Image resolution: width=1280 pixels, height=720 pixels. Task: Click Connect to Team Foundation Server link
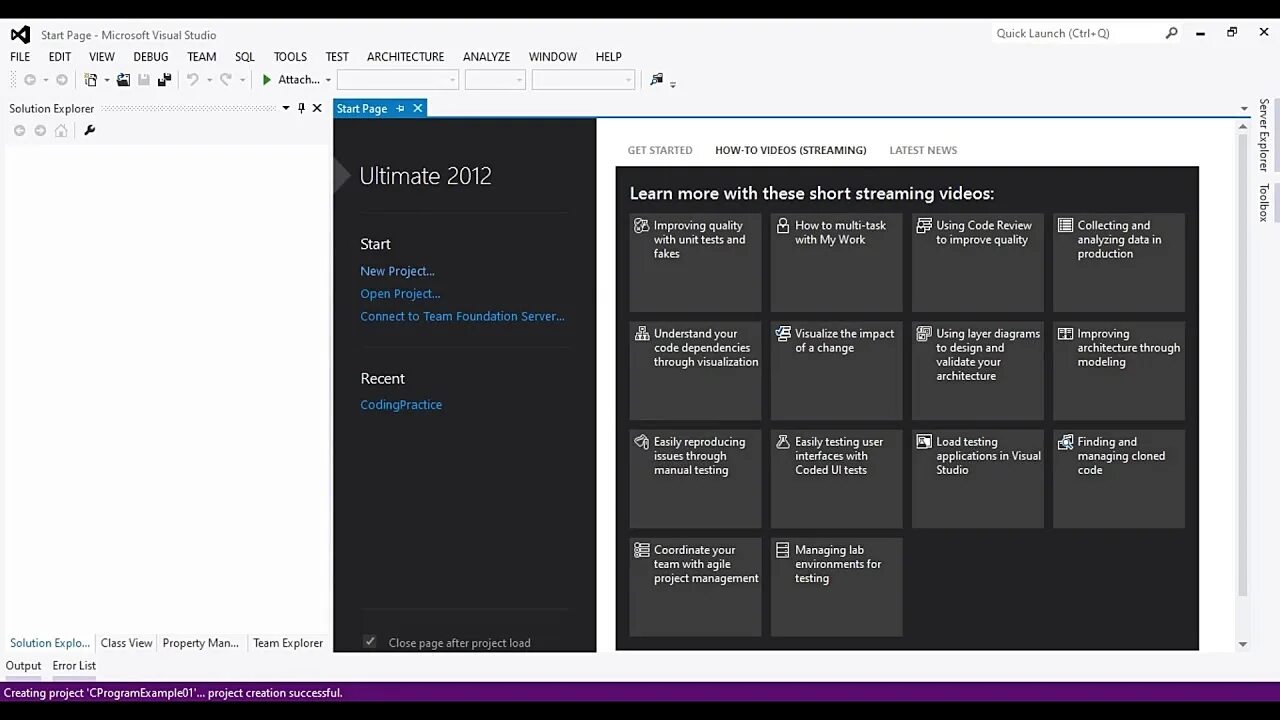(x=462, y=316)
